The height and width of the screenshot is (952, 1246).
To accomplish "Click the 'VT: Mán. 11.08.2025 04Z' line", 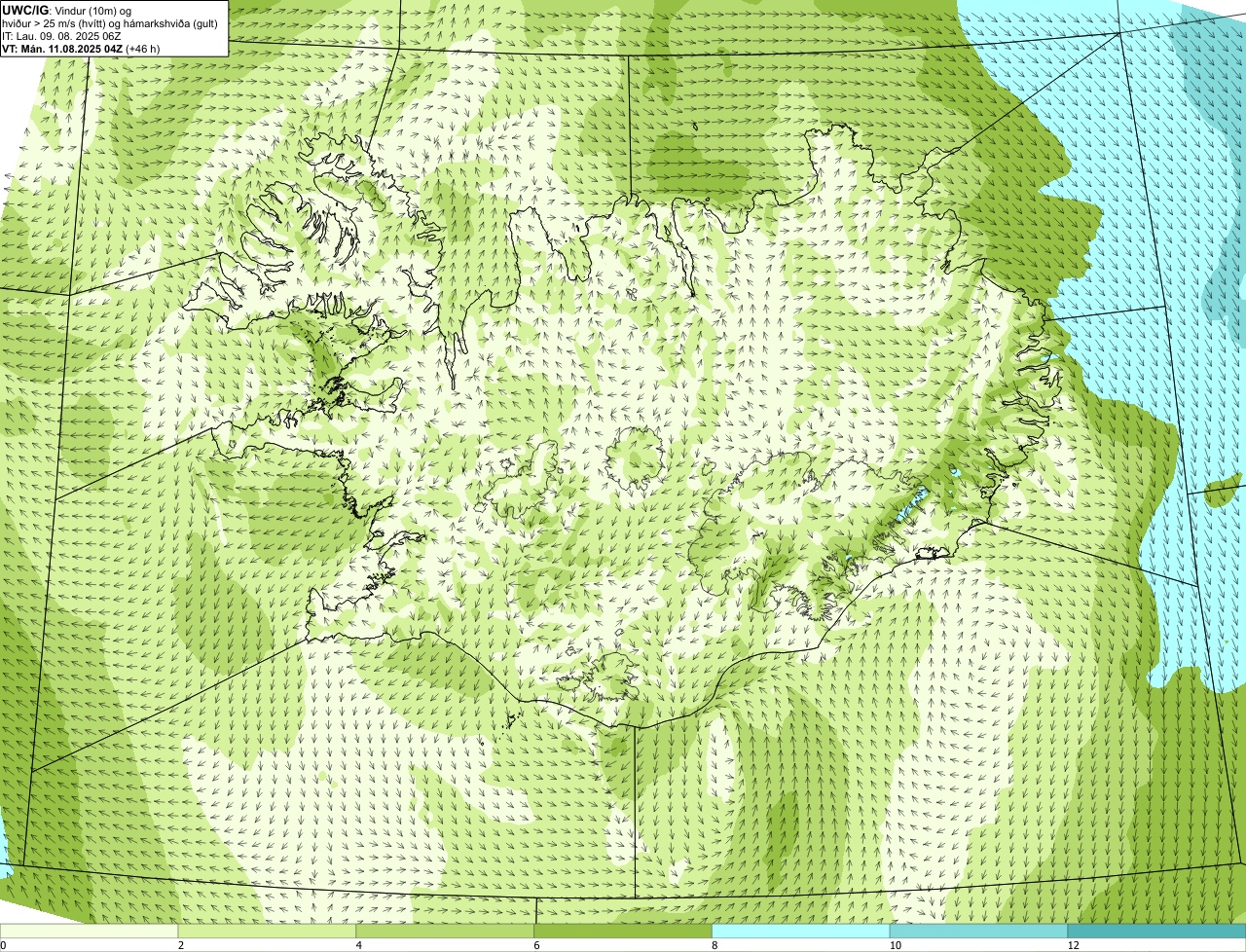I will pyautogui.click(x=82, y=48).
